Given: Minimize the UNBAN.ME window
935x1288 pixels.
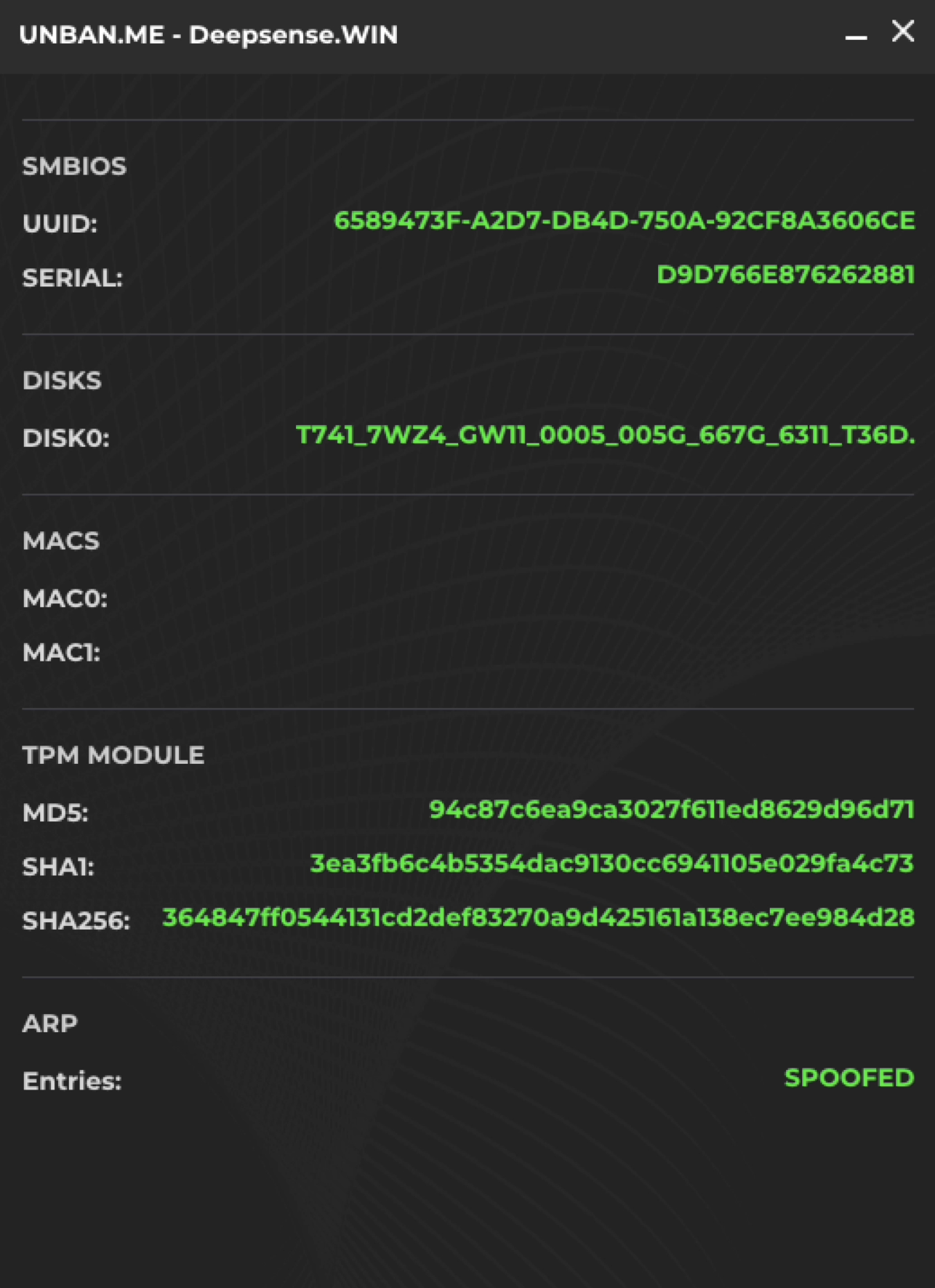Looking at the screenshot, I should [857, 35].
